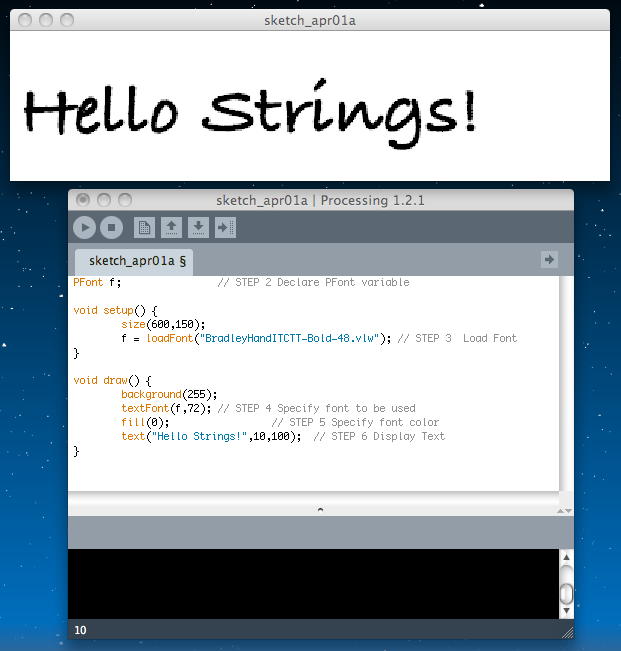
Task: Minimize the Processing editor window
Action: click(x=104, y=200)
